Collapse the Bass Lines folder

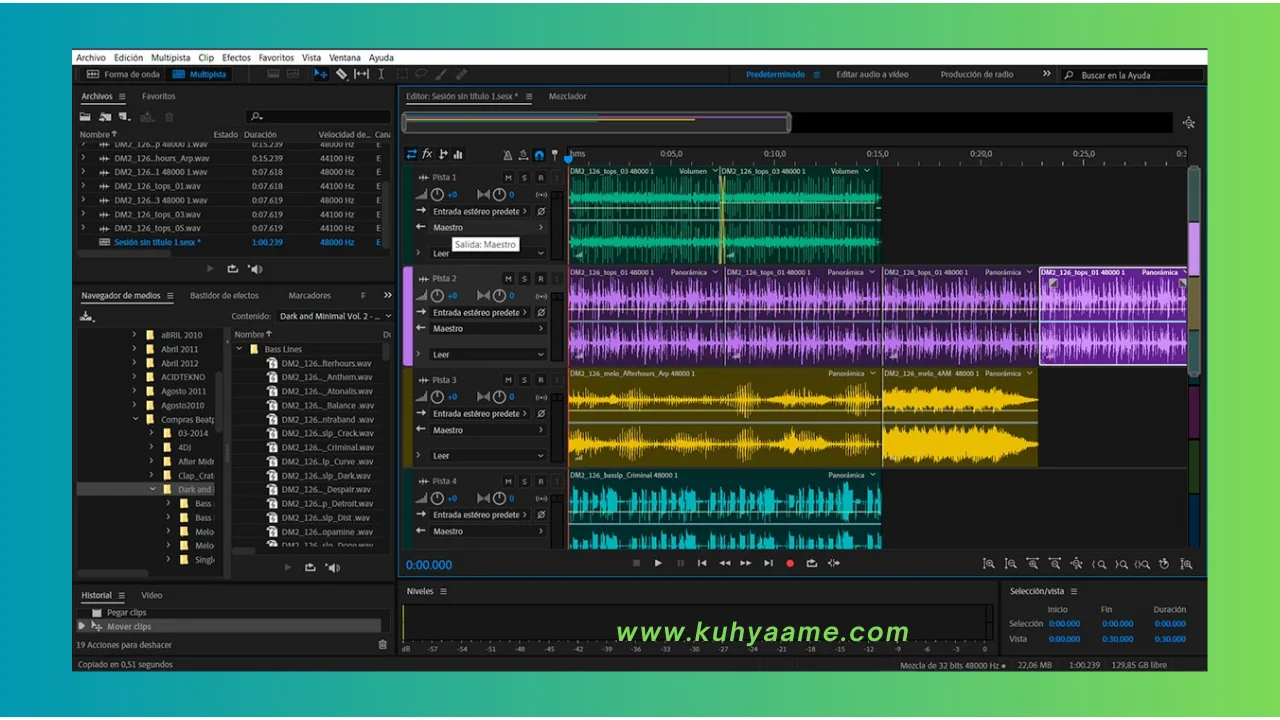pyautogui.click(x=240, y=349)
